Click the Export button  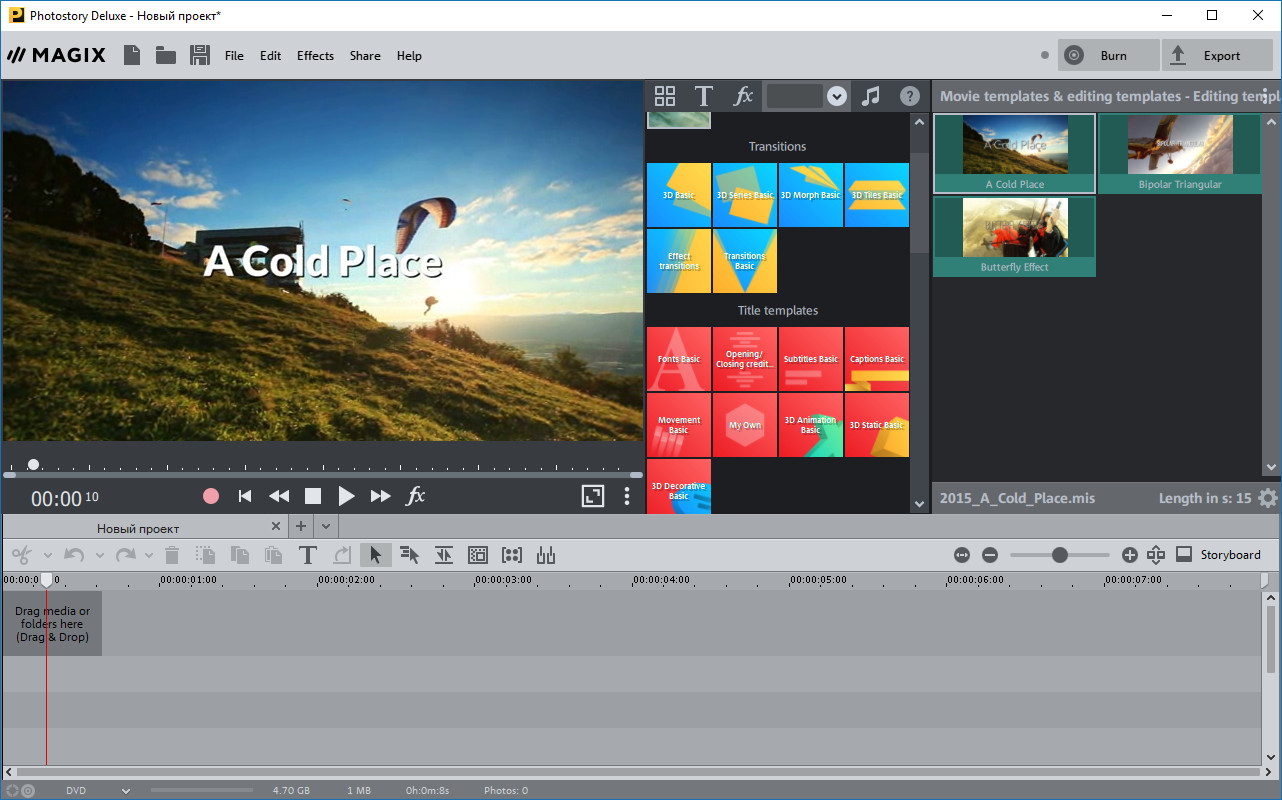pyautogui.click(x=1216, y=56)
